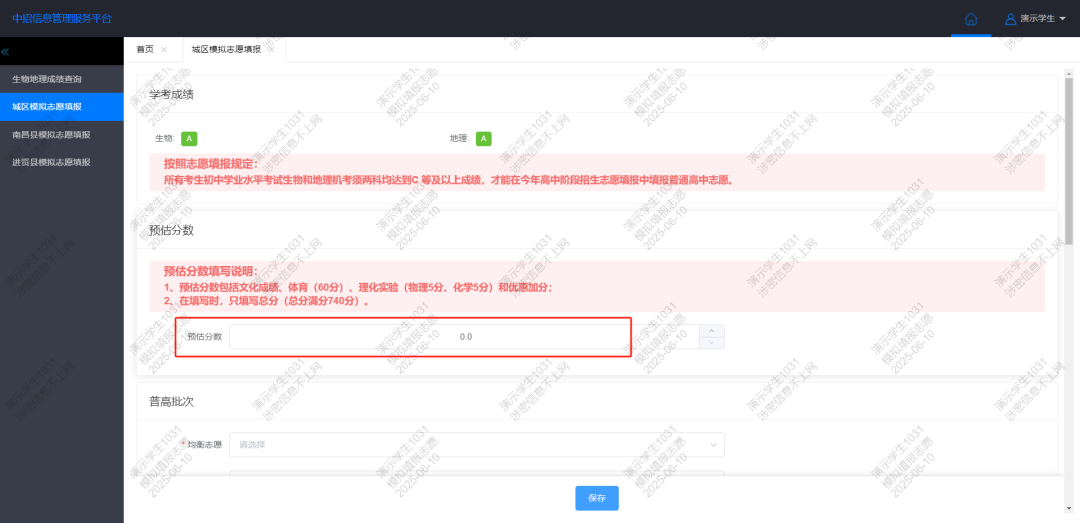Viewport: 1080px width, 523px height.
Task: Switch to the 首页 tab
Action: pyautogui.click(x=145, y=50)
